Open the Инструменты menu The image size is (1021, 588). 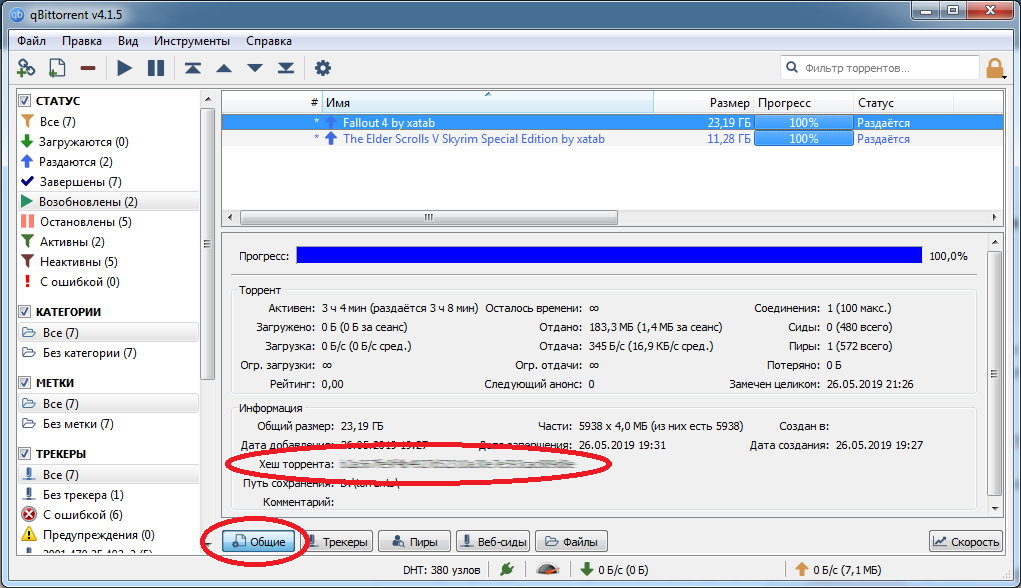pos(192,41)
